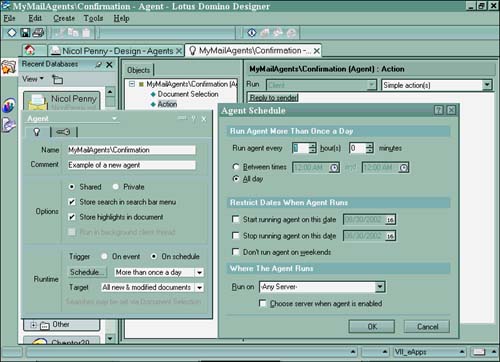The height and width of the screenshot is (362, 500).
Task: Click the Print icon in the toolbar
Action: click(x=38, y=33)
